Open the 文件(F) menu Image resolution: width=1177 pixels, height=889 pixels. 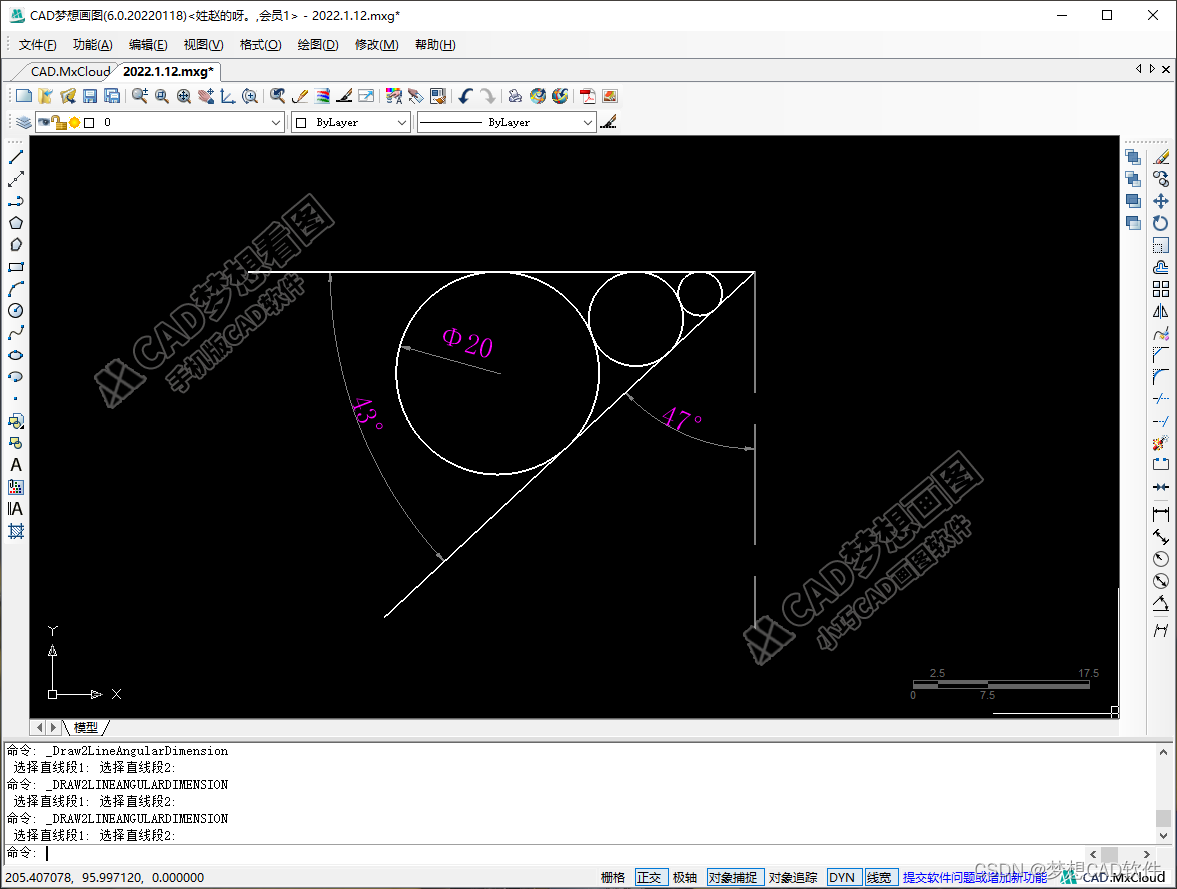pos(37,45)
